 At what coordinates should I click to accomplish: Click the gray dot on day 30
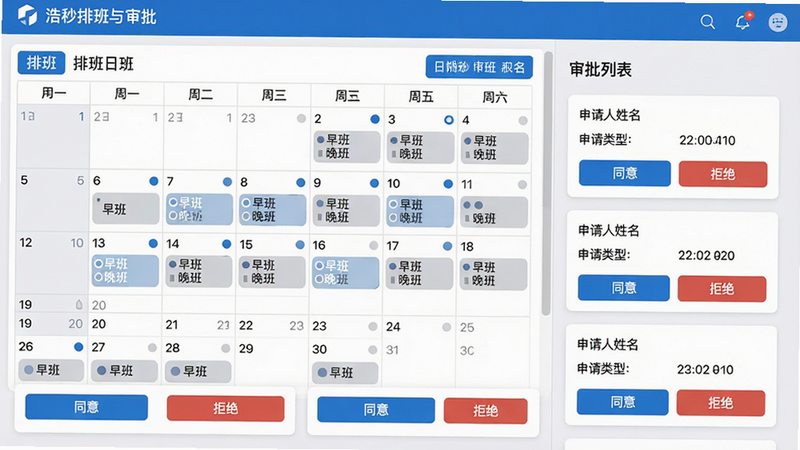coord(372,349)
